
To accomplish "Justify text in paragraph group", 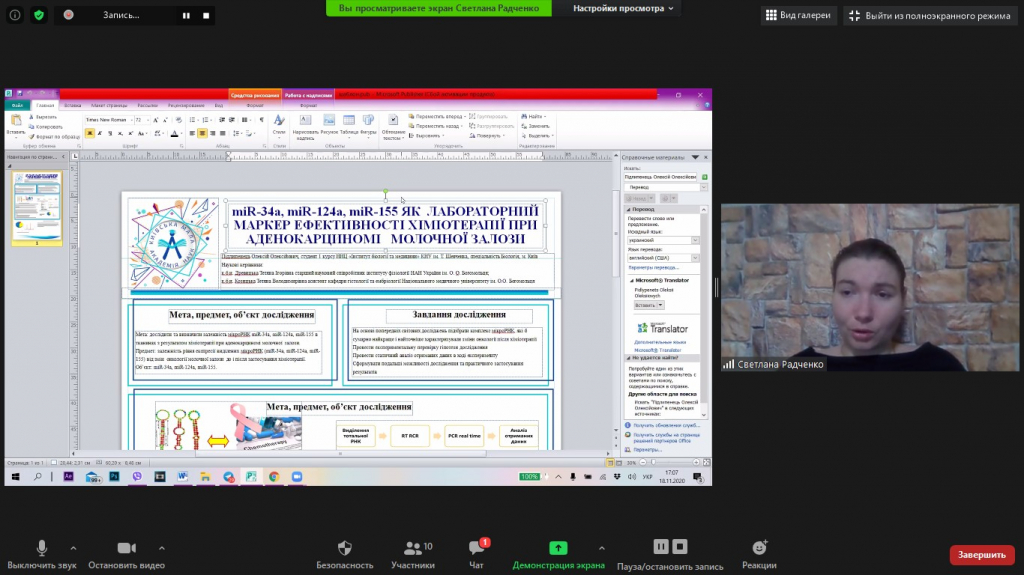I will (223, 133).
